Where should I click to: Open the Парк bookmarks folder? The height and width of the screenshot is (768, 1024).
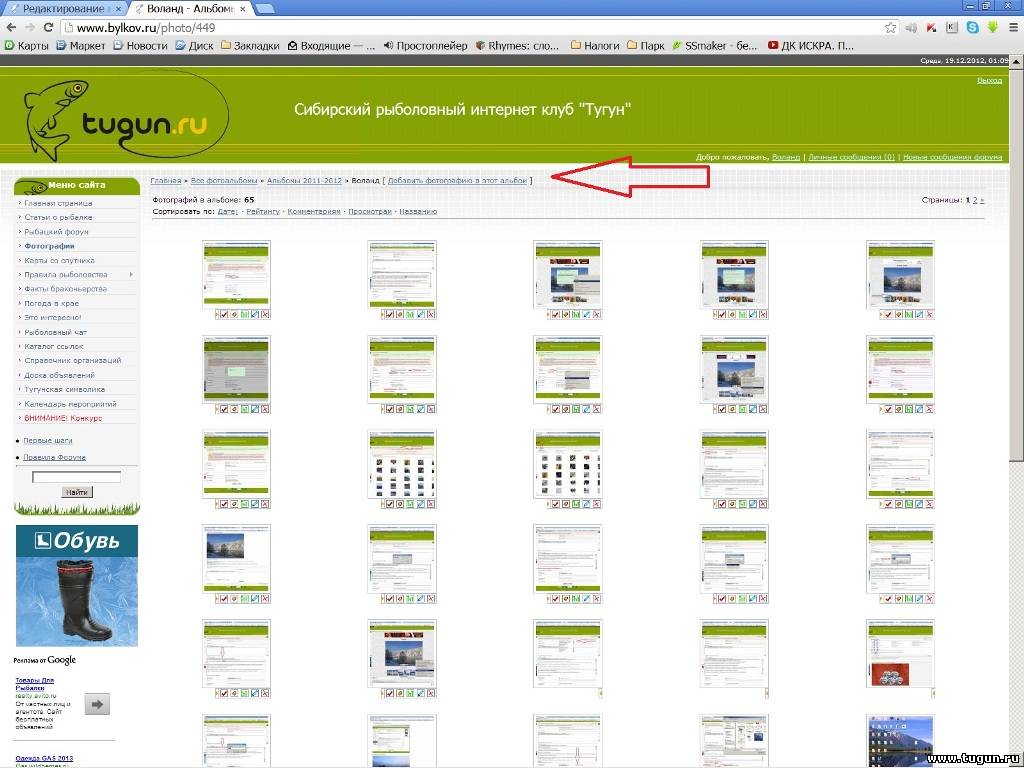(645, 46)
